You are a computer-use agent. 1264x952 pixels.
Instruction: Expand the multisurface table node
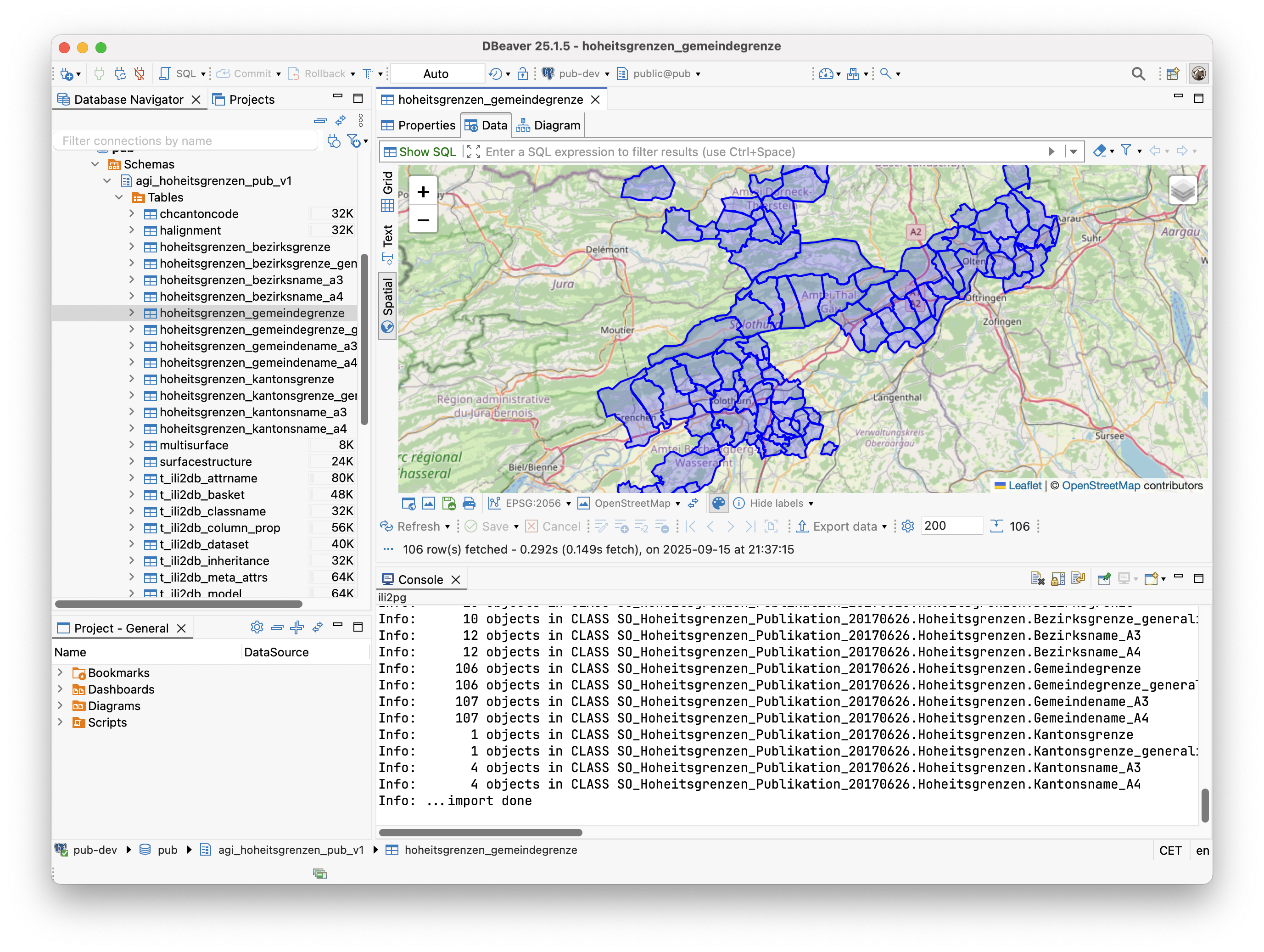(x=131, y=445)
